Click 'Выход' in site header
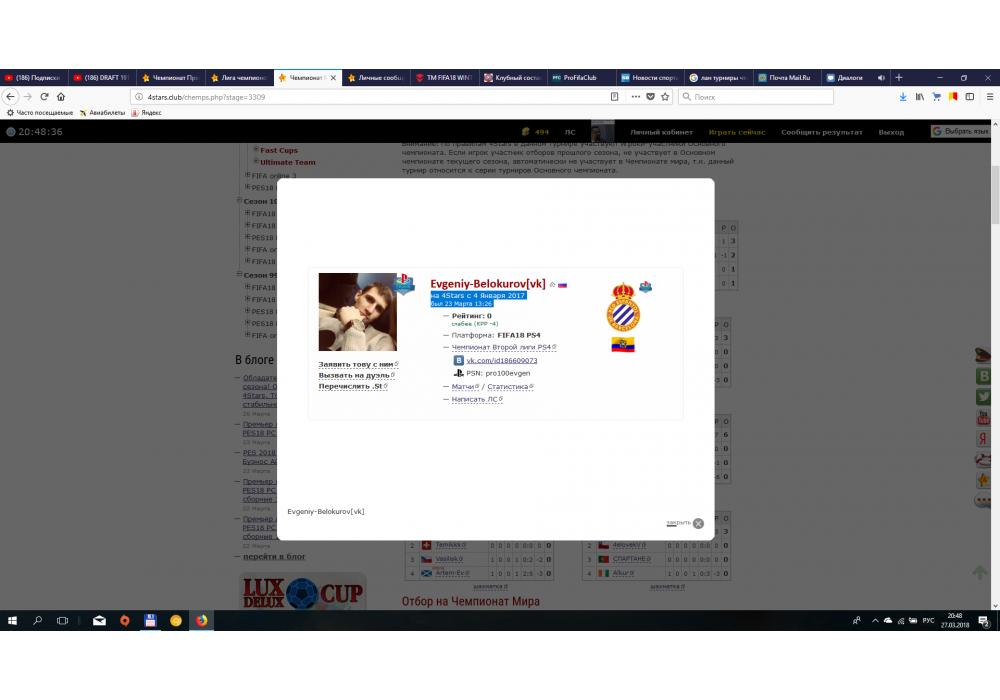 [891, 132]
